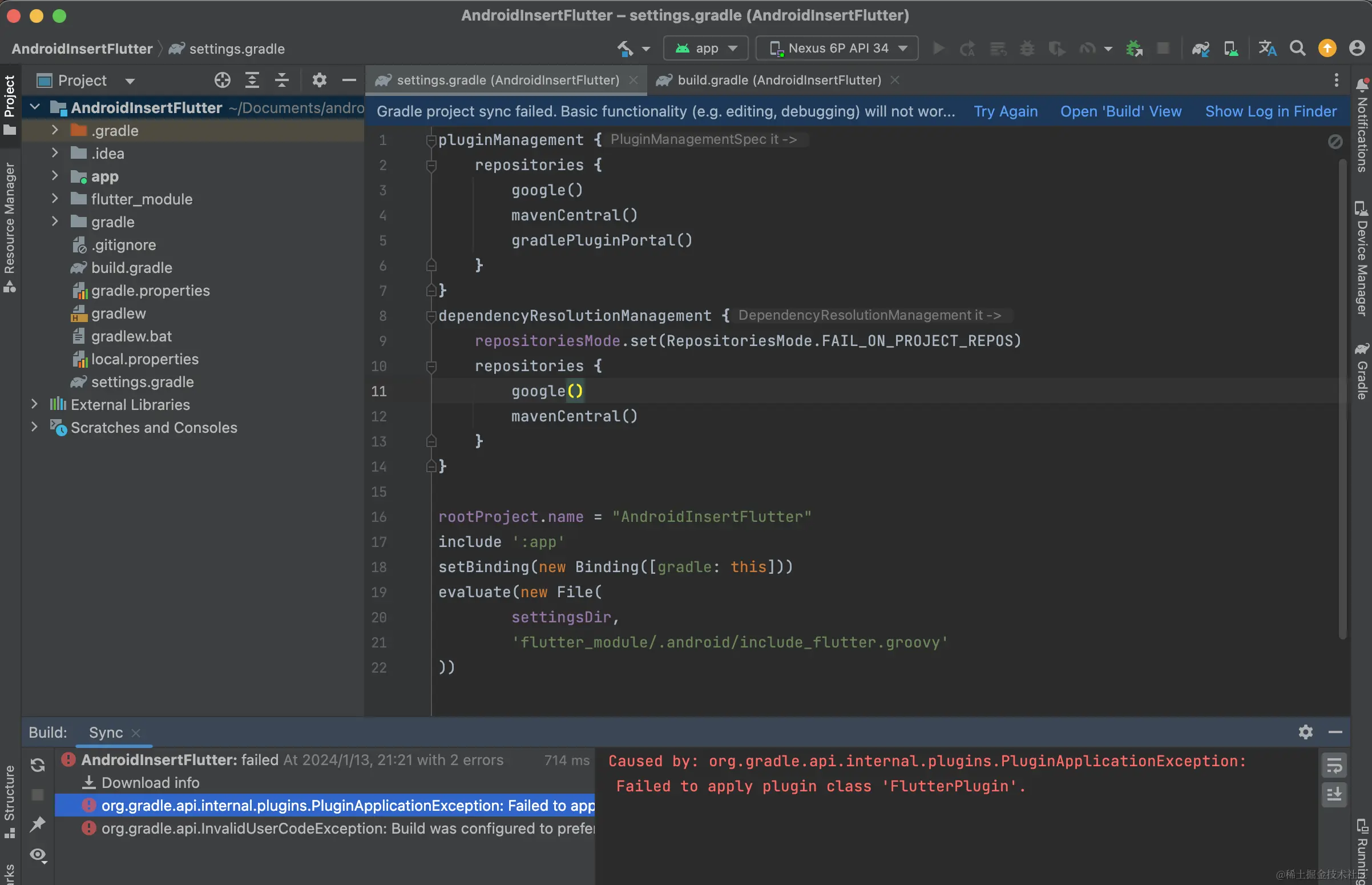Image resolution: width=1372 pixels, height=885 pixels.
Task: Toggle soft-wrap in build output
Action: coord(1334,765)
